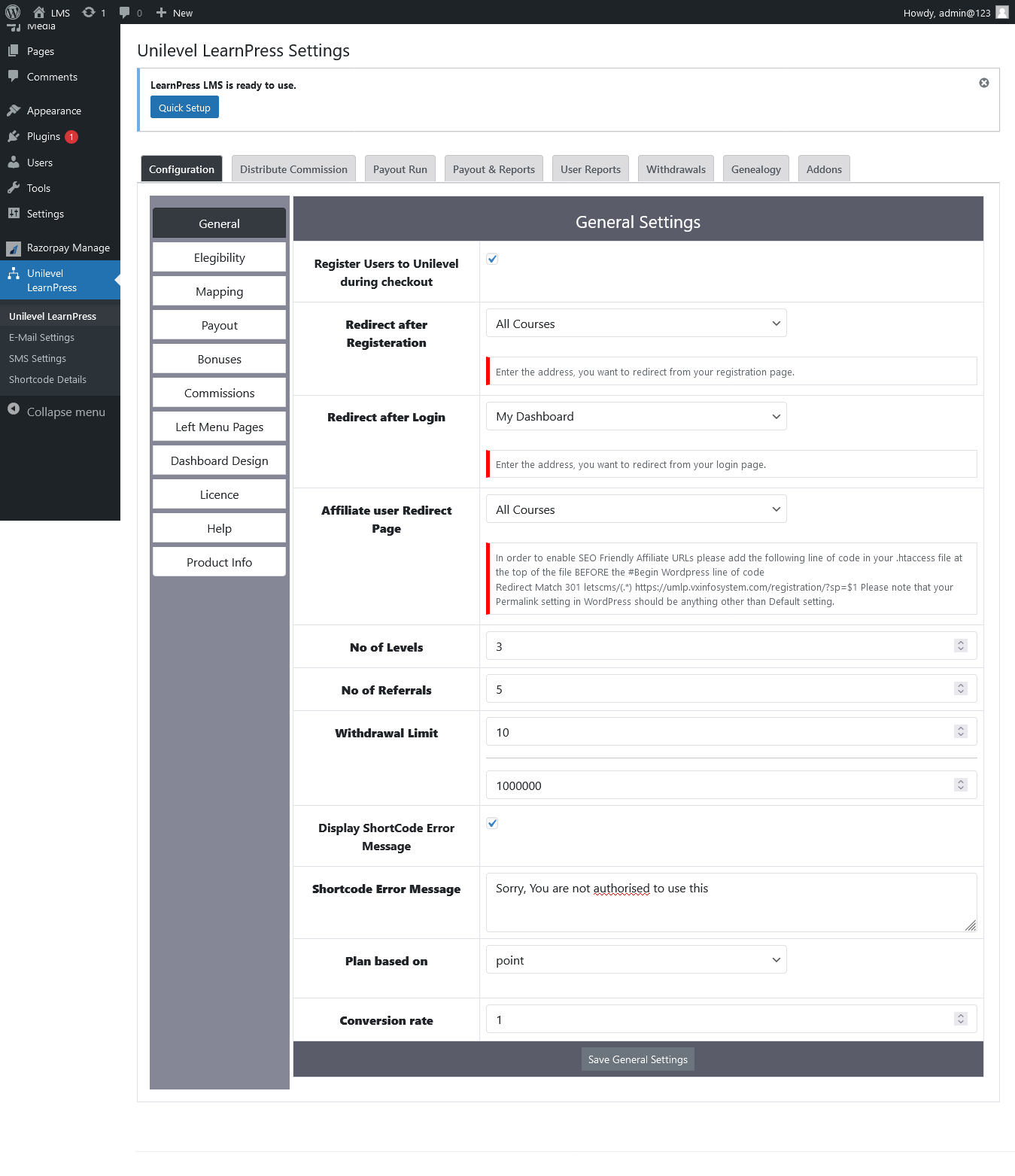This screenshot has height=1176, width=1015.
Task: Click the Quick Setup button
Action: tap(184, 107)
